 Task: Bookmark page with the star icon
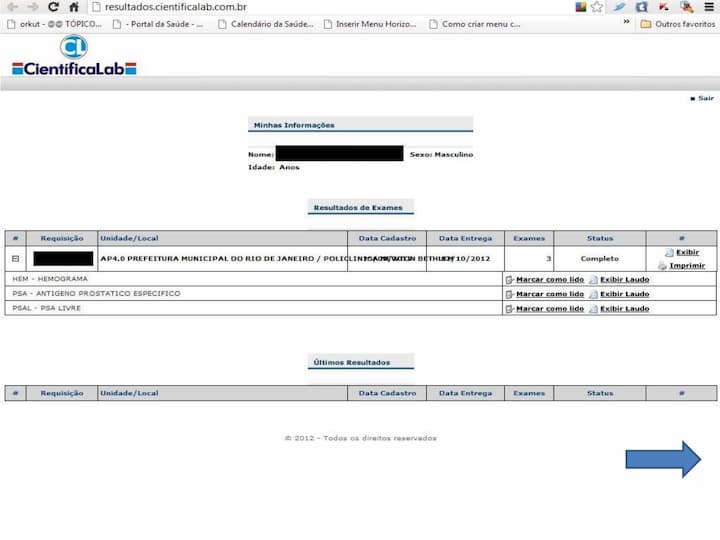[597, 7]
